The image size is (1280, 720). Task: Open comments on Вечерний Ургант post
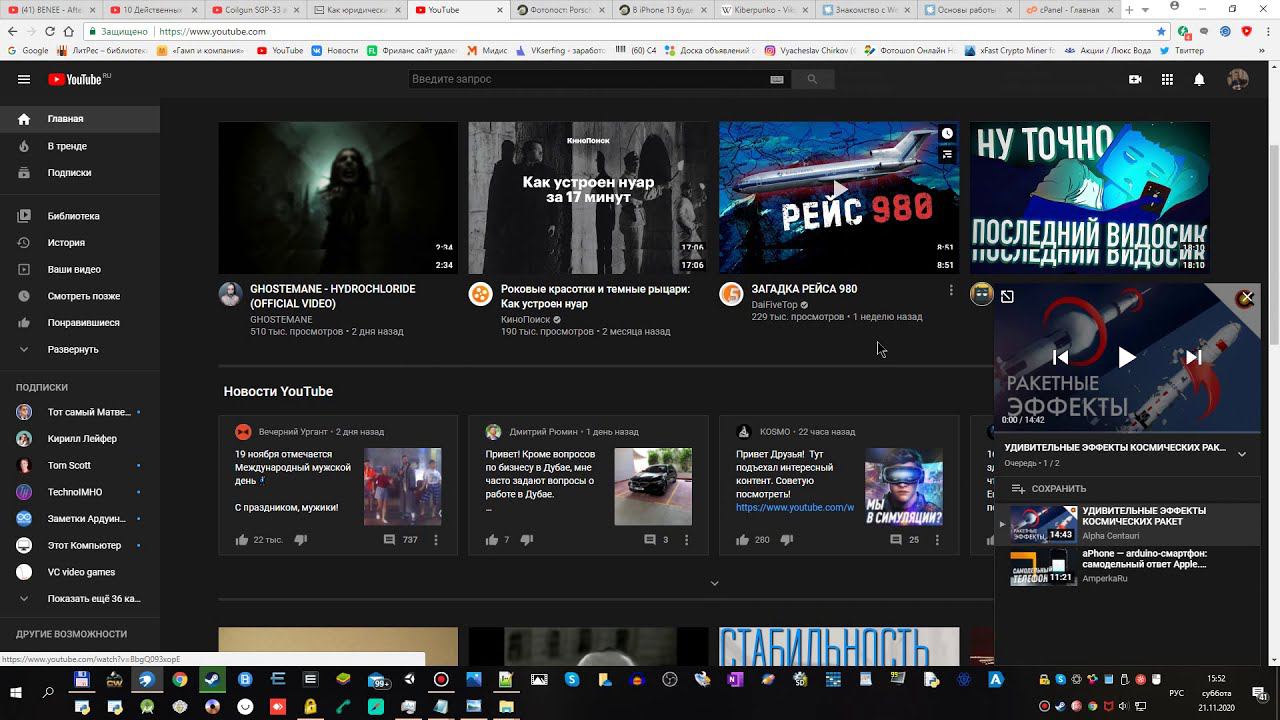click(390, 540)
